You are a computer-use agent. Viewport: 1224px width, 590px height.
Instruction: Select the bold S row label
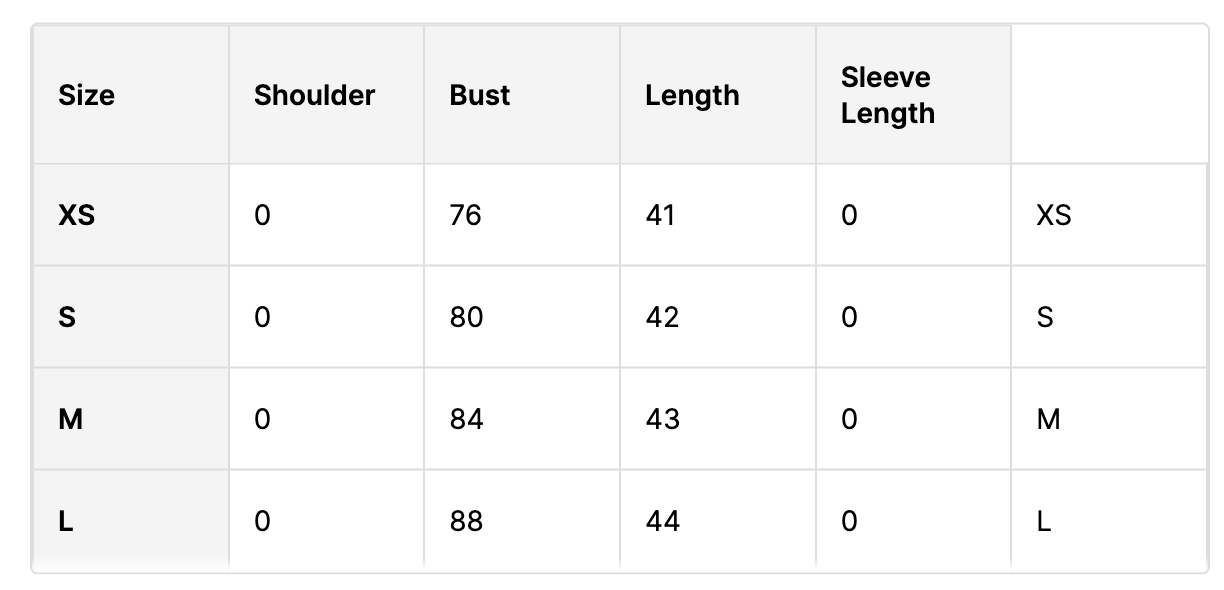click(x=67, y=317)
